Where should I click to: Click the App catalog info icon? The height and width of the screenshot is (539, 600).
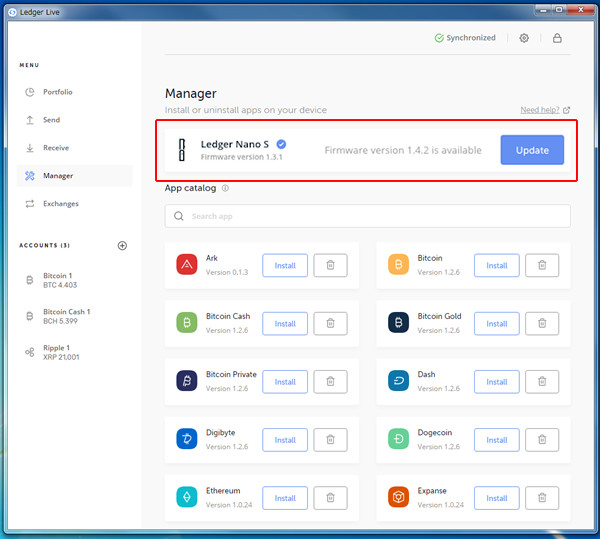coord(225,188)
